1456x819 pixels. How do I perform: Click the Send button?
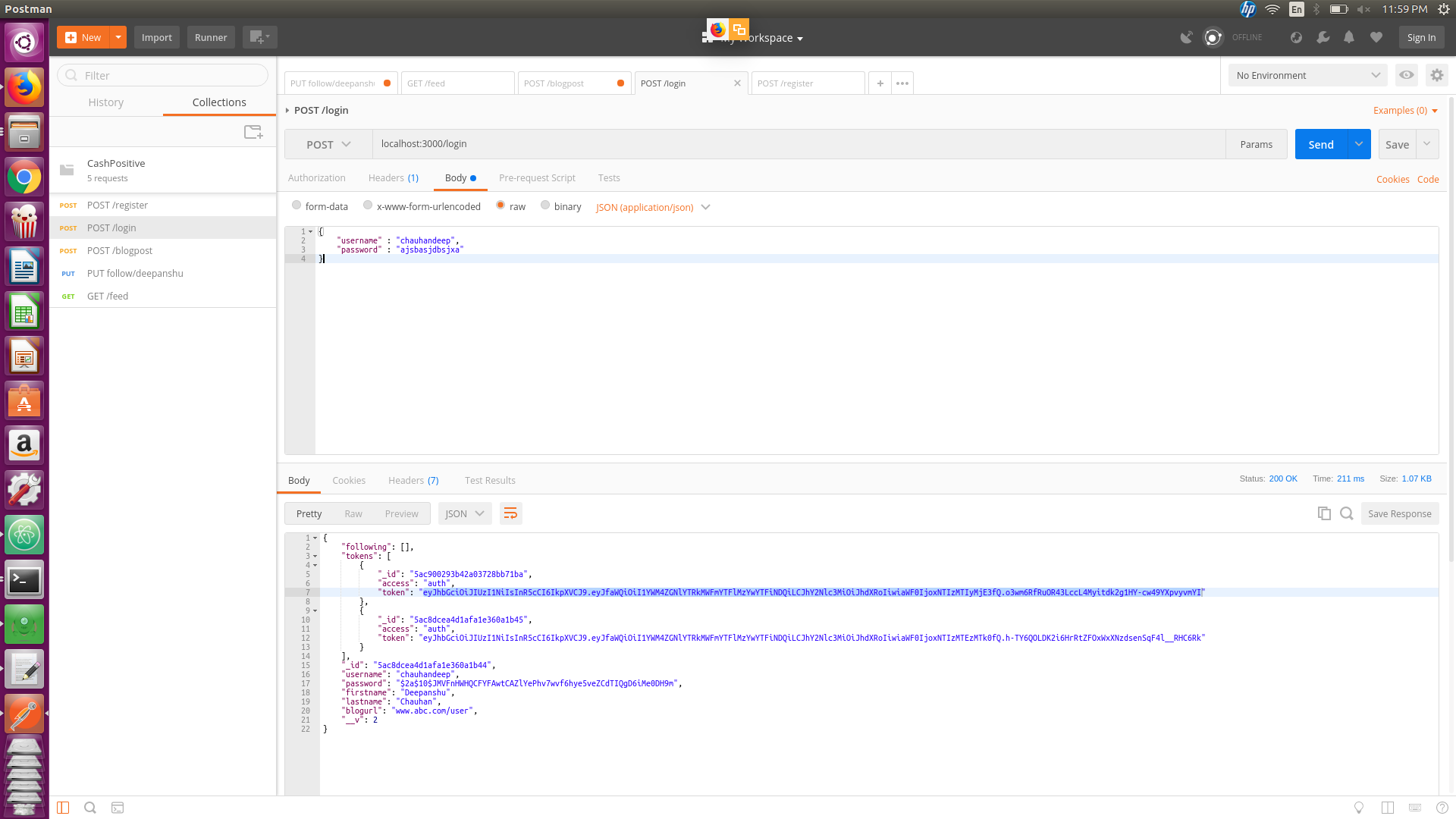(1321, 144)
